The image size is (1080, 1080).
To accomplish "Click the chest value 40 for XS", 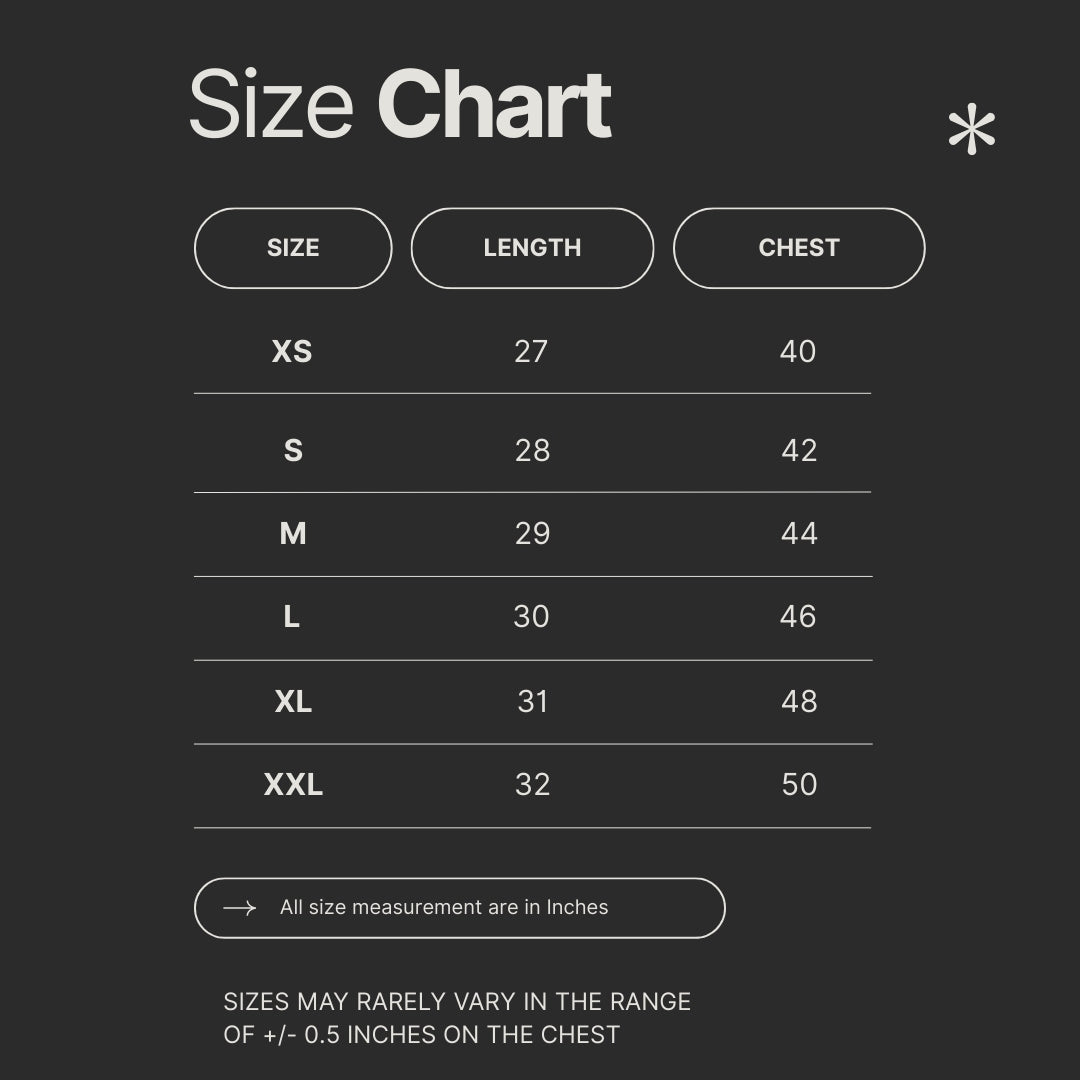I will pos(798,351).
